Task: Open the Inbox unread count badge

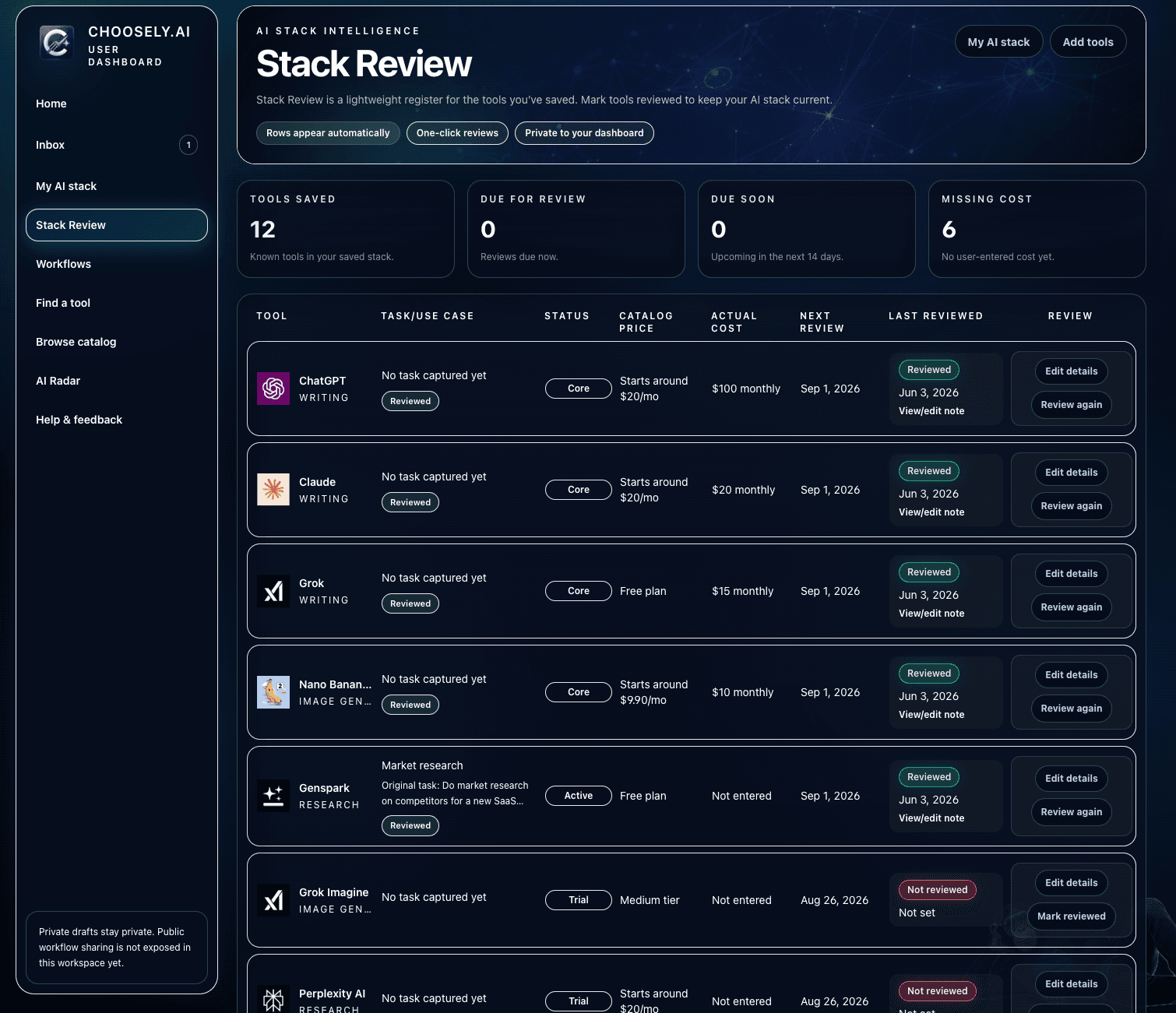Action: click(188, 145)
